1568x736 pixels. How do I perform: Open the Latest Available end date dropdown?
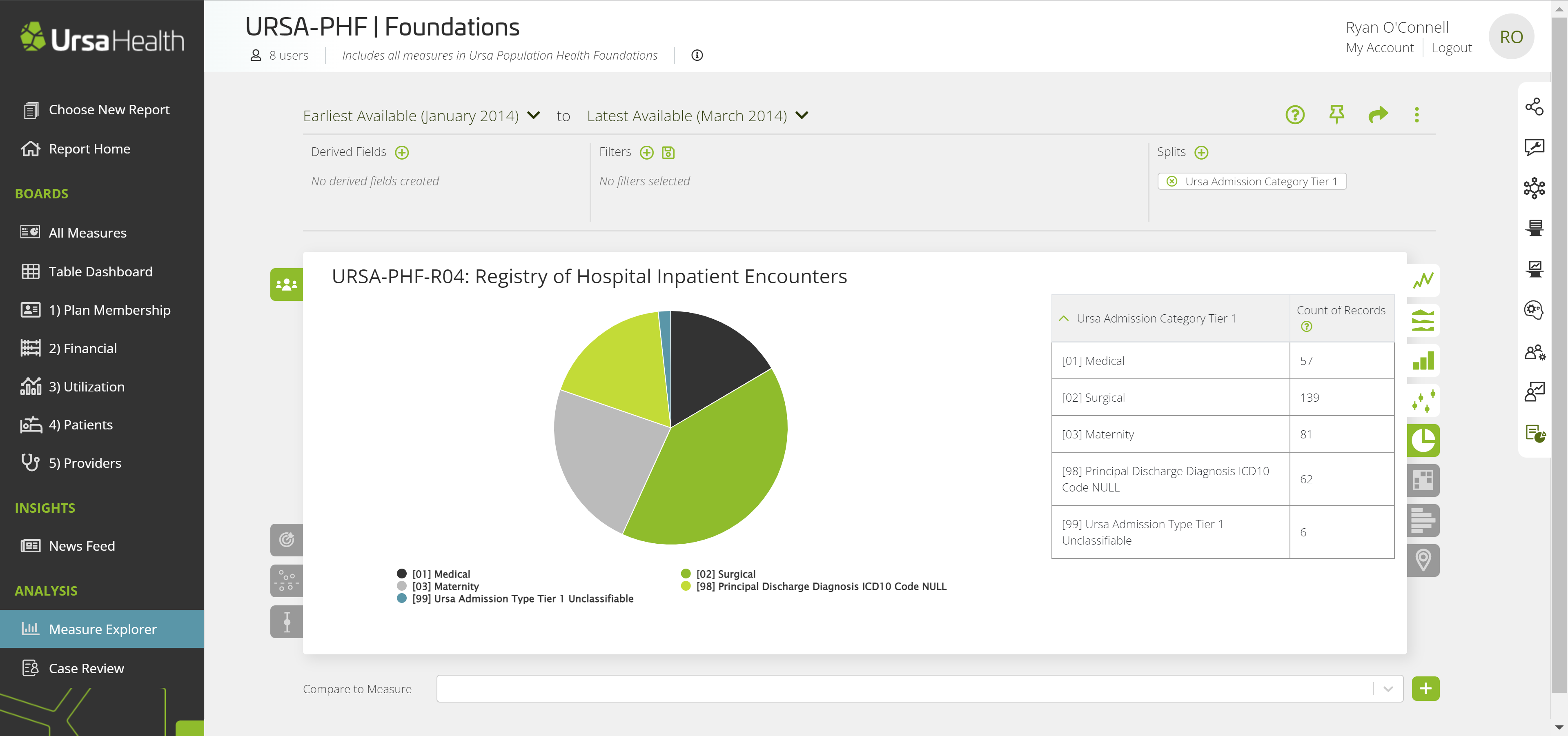[697, 116]
